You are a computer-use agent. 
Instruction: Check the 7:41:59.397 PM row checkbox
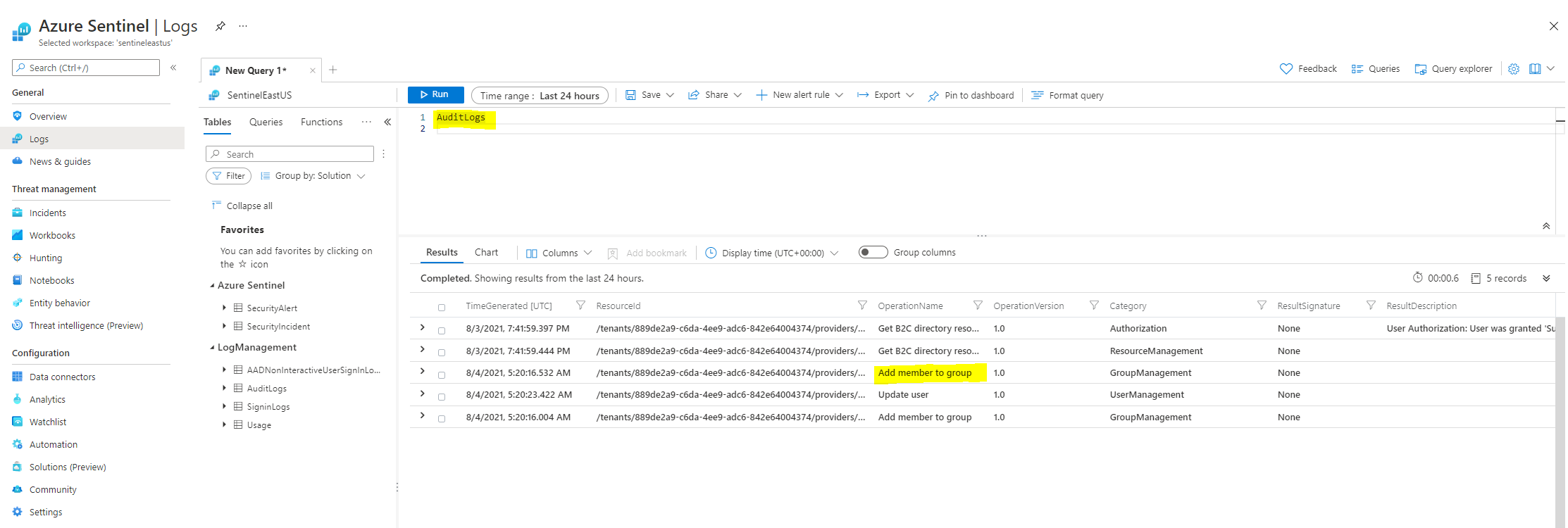pos(442,330)
